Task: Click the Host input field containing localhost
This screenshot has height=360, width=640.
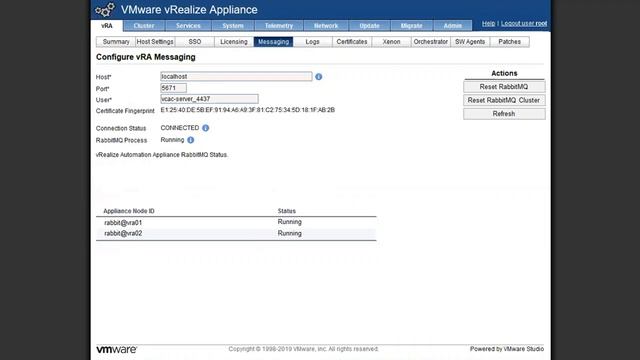Action: pyautogui.click(x=236, y=76)
